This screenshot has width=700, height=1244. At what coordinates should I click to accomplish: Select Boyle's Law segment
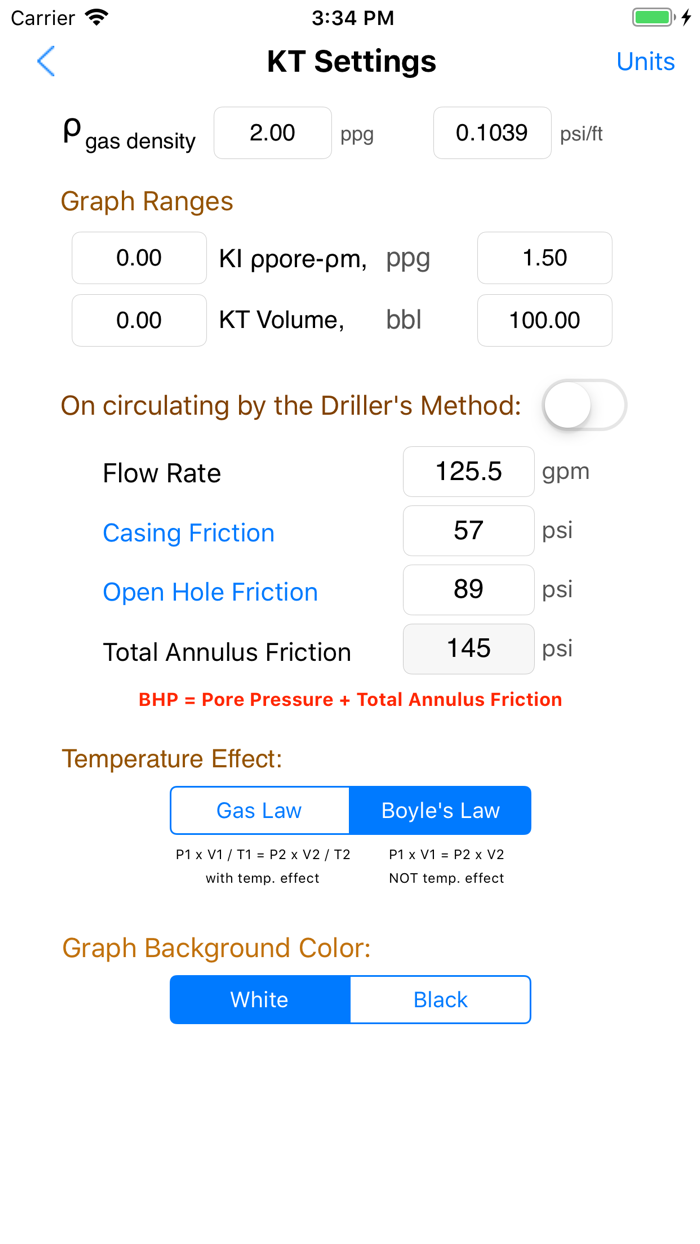click(440, 810)
